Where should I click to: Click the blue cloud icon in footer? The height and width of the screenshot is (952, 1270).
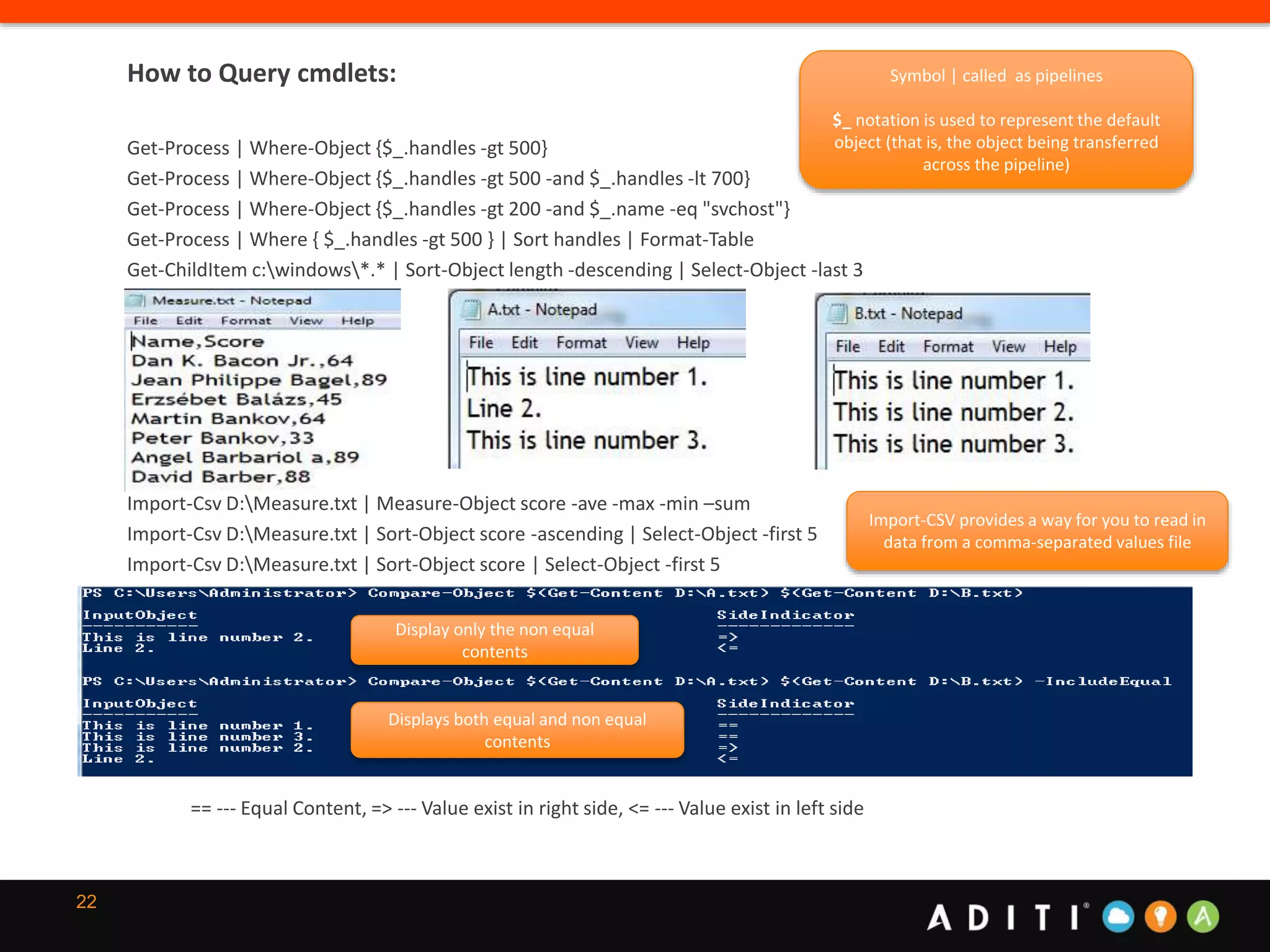pyautogui.click(x=1118, y=917)
